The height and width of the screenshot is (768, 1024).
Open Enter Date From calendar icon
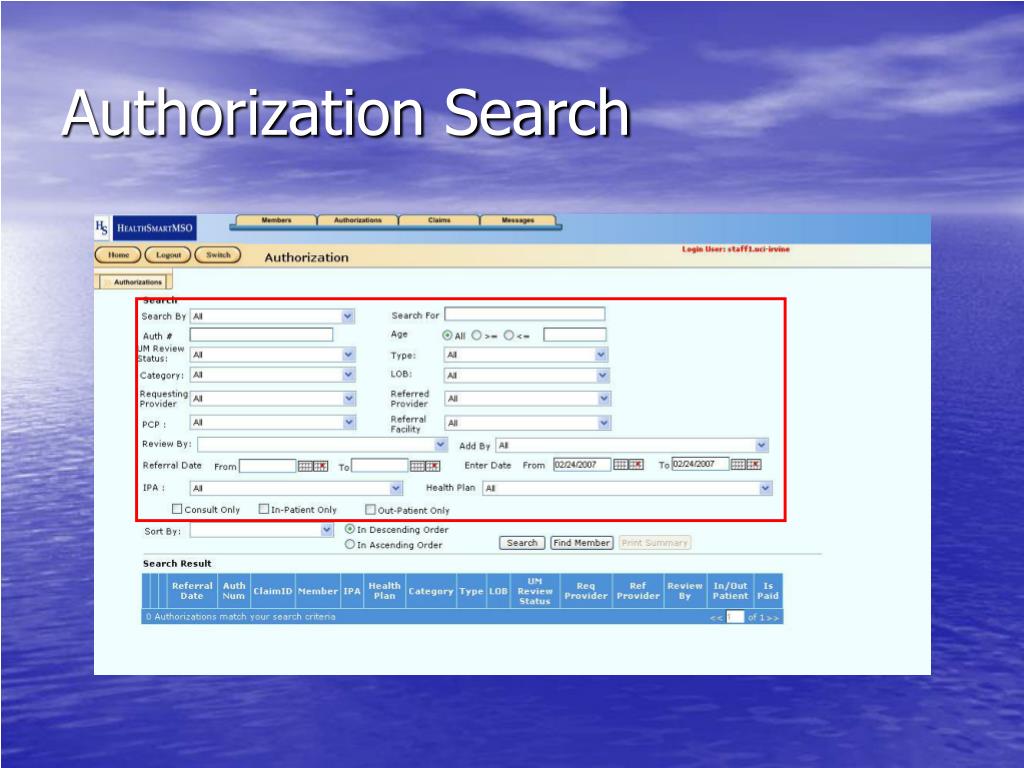coord(620,464)
